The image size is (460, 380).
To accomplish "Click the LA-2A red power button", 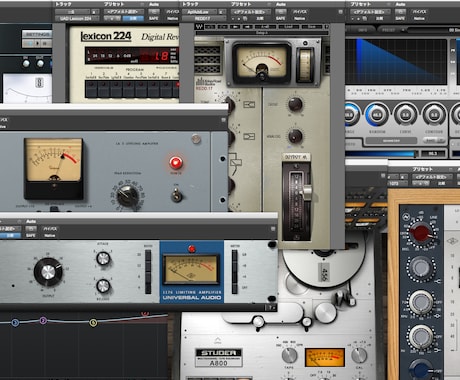I will tap(176, 163).
